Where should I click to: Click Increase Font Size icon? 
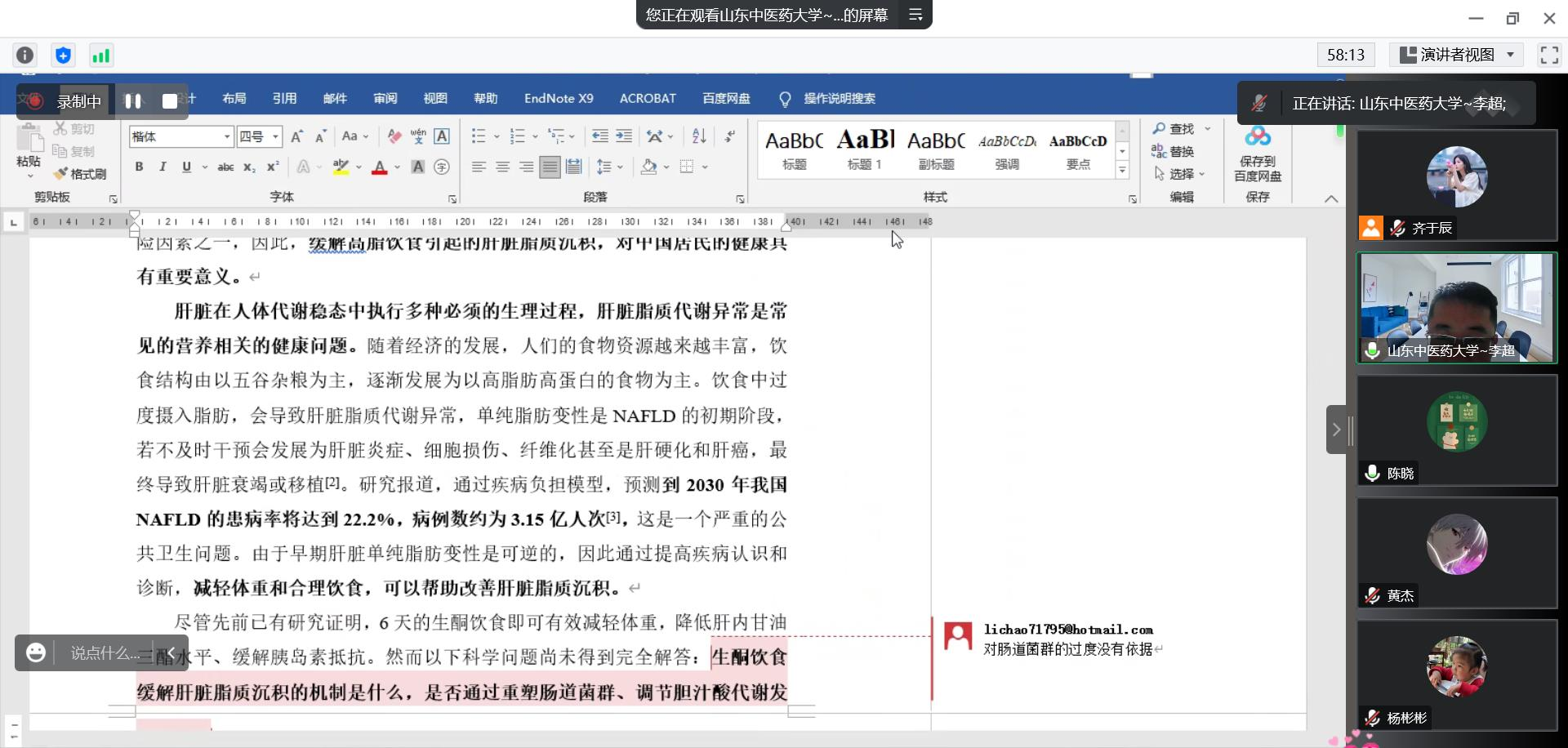tap(296, 136)
